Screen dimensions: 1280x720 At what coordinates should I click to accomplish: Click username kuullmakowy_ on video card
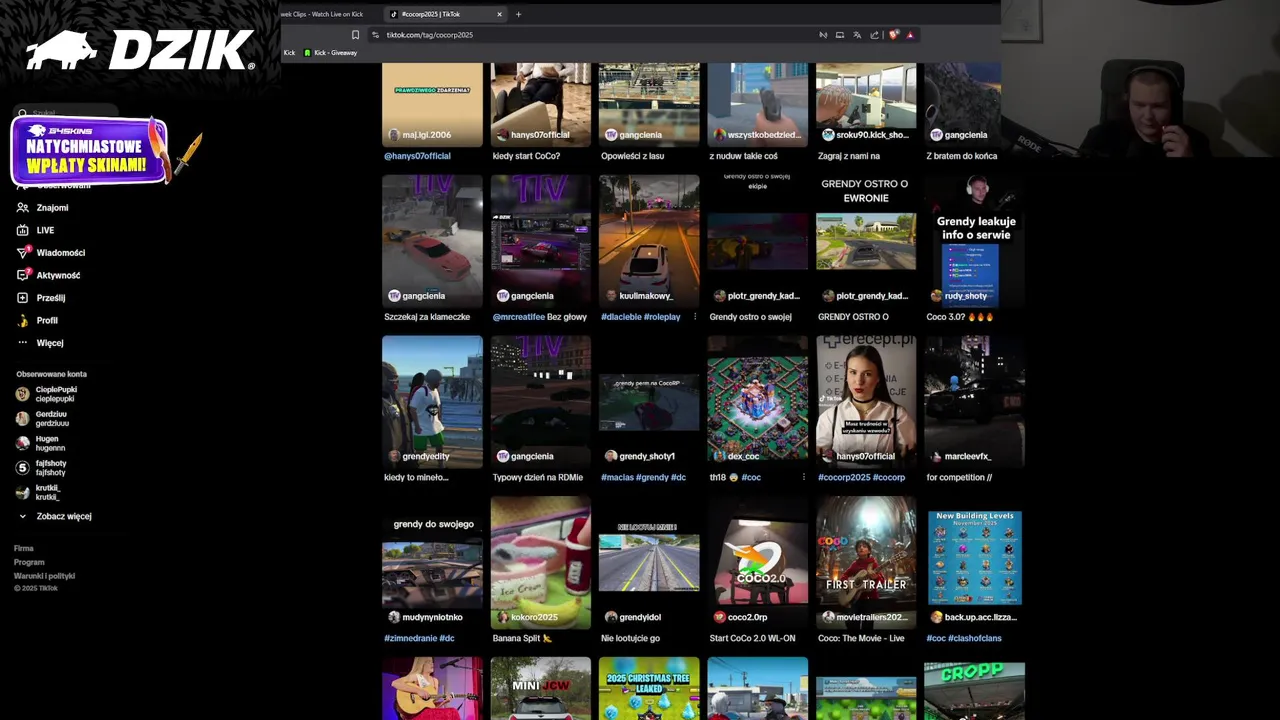(x=646, y=296)
